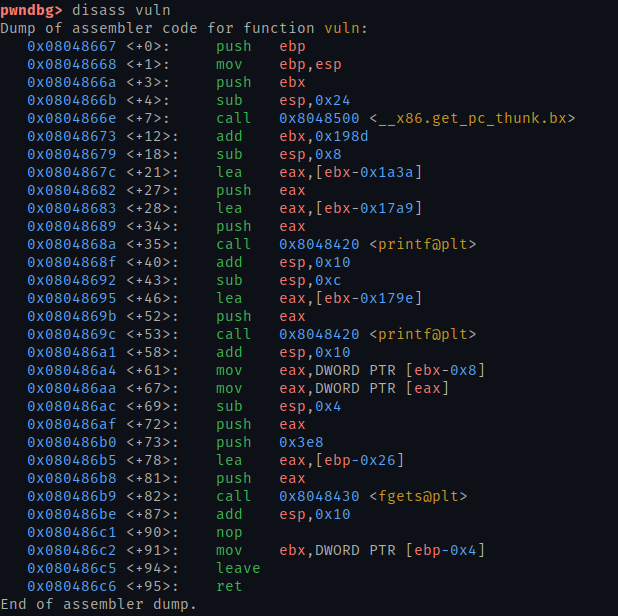
Task: Click operand 'ebx,DWORD PTR [ebp-0x4]'
Action: (x=382, y=551)
